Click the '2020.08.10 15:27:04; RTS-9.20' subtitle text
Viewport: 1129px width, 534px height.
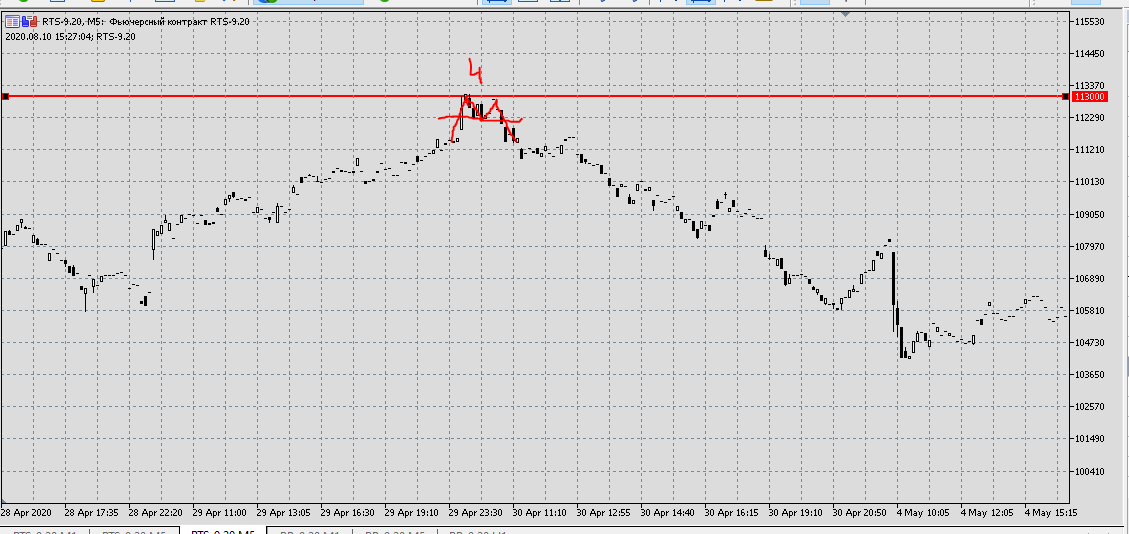coord(70,36)
